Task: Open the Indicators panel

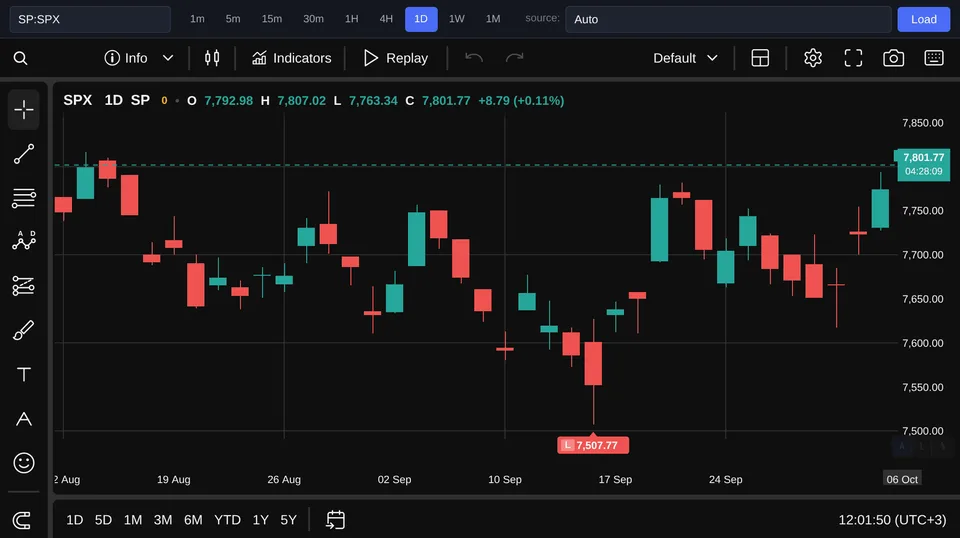Action: pos(291,58)
